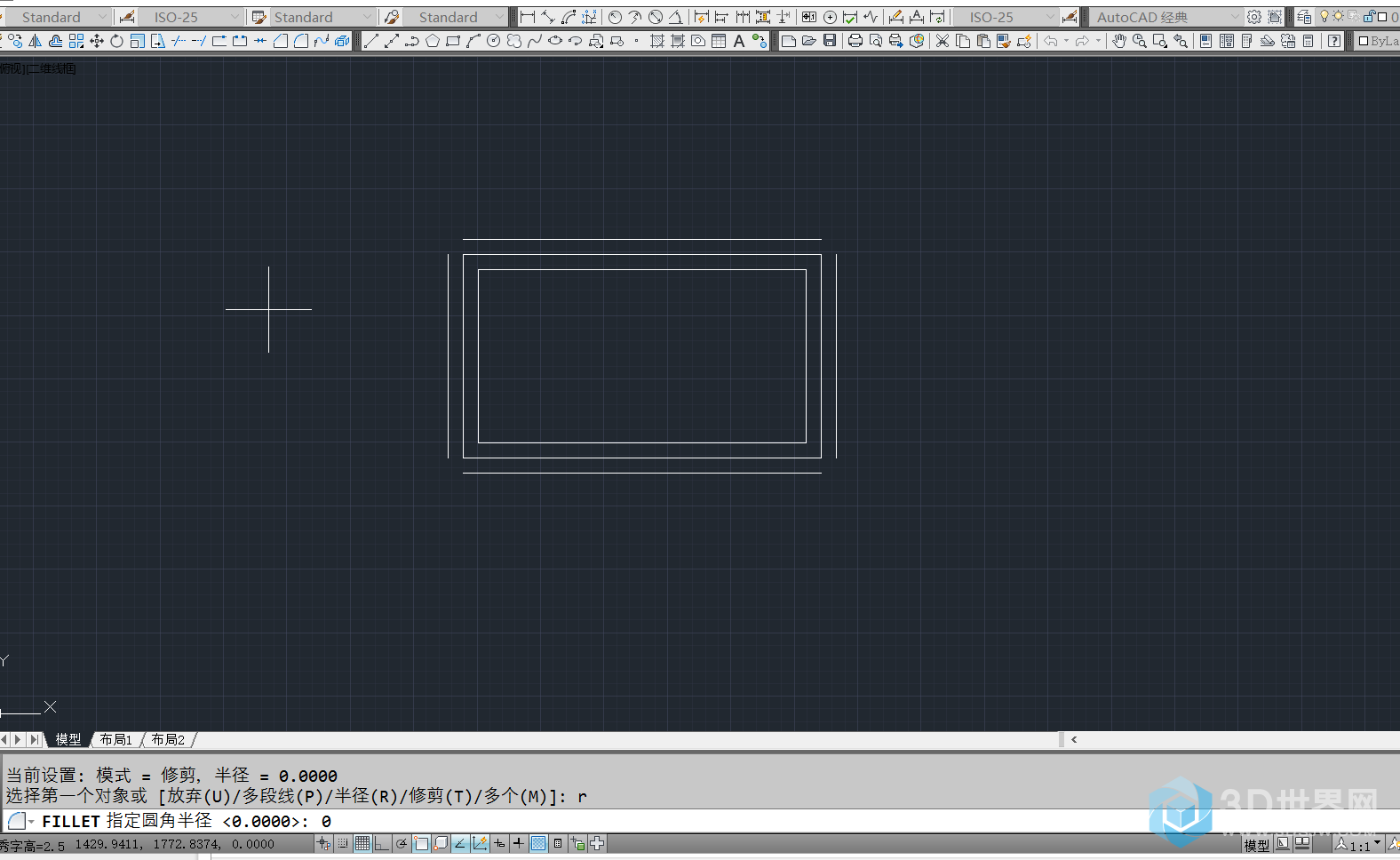Select the Polygon draw tool
Image resolution: width=1400 pixels, height=860 pixels.
pos(433,41)
